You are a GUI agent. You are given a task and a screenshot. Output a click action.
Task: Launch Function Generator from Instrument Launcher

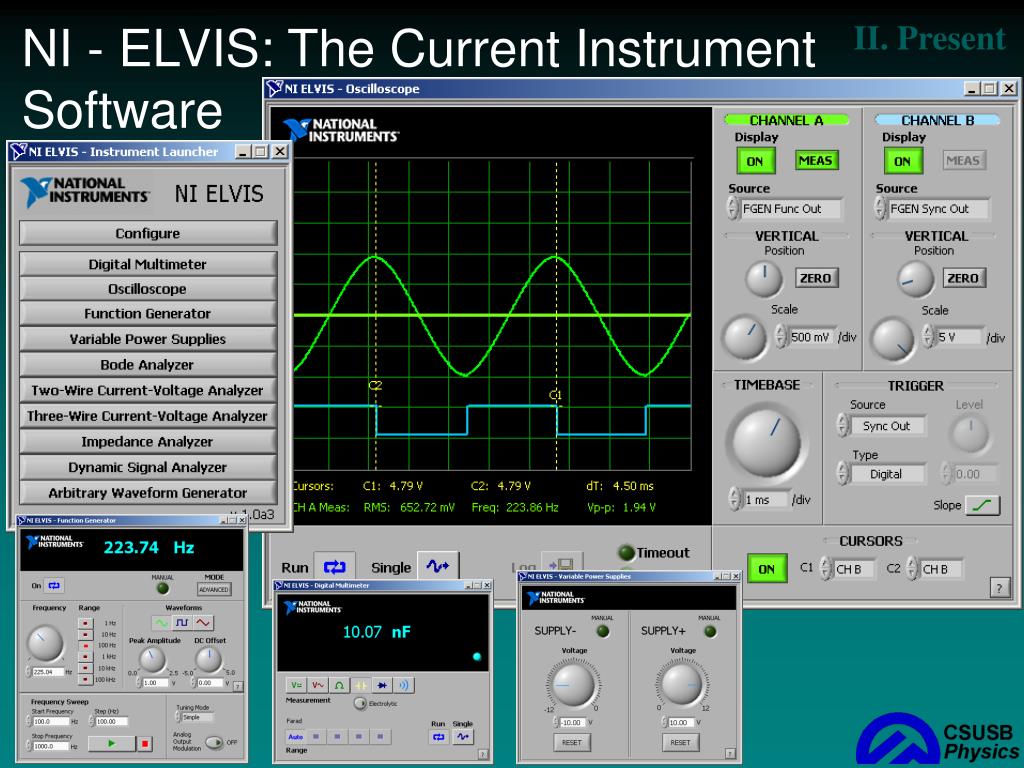coord(148,314)
